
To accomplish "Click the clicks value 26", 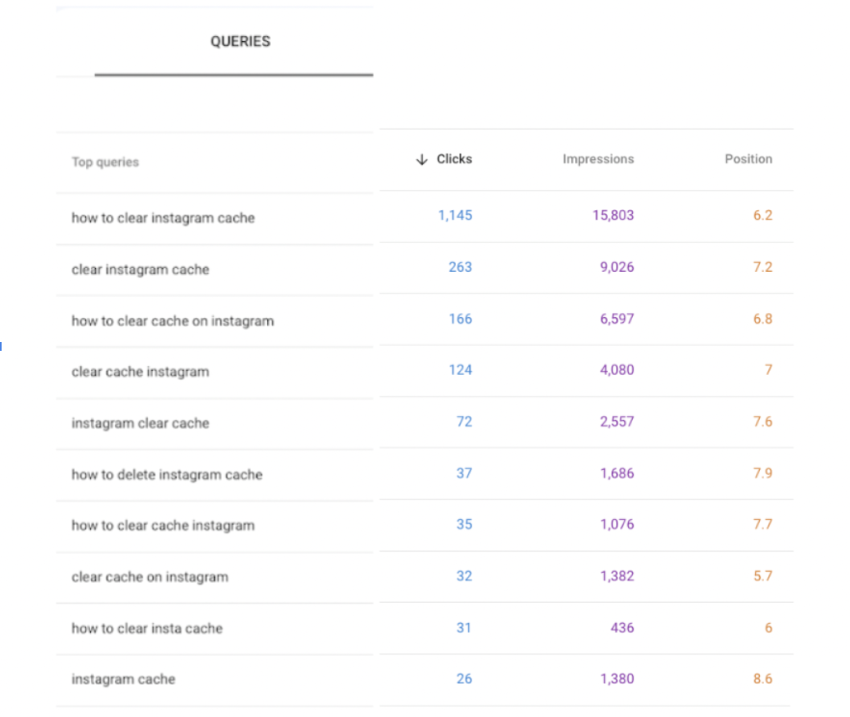I will [x=464, y=679].
